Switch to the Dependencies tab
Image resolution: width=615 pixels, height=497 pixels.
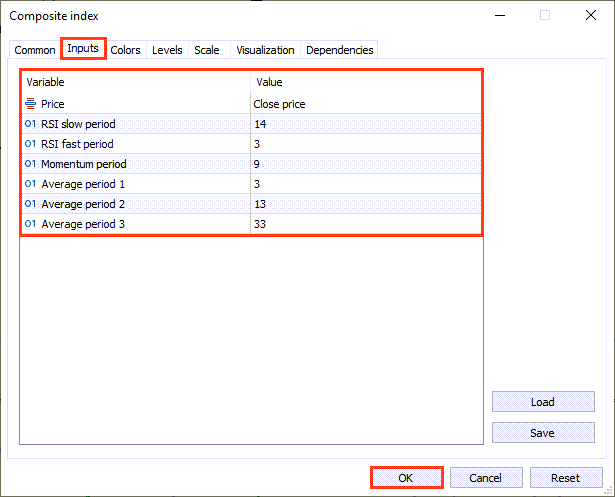click(x=340, y=50)
